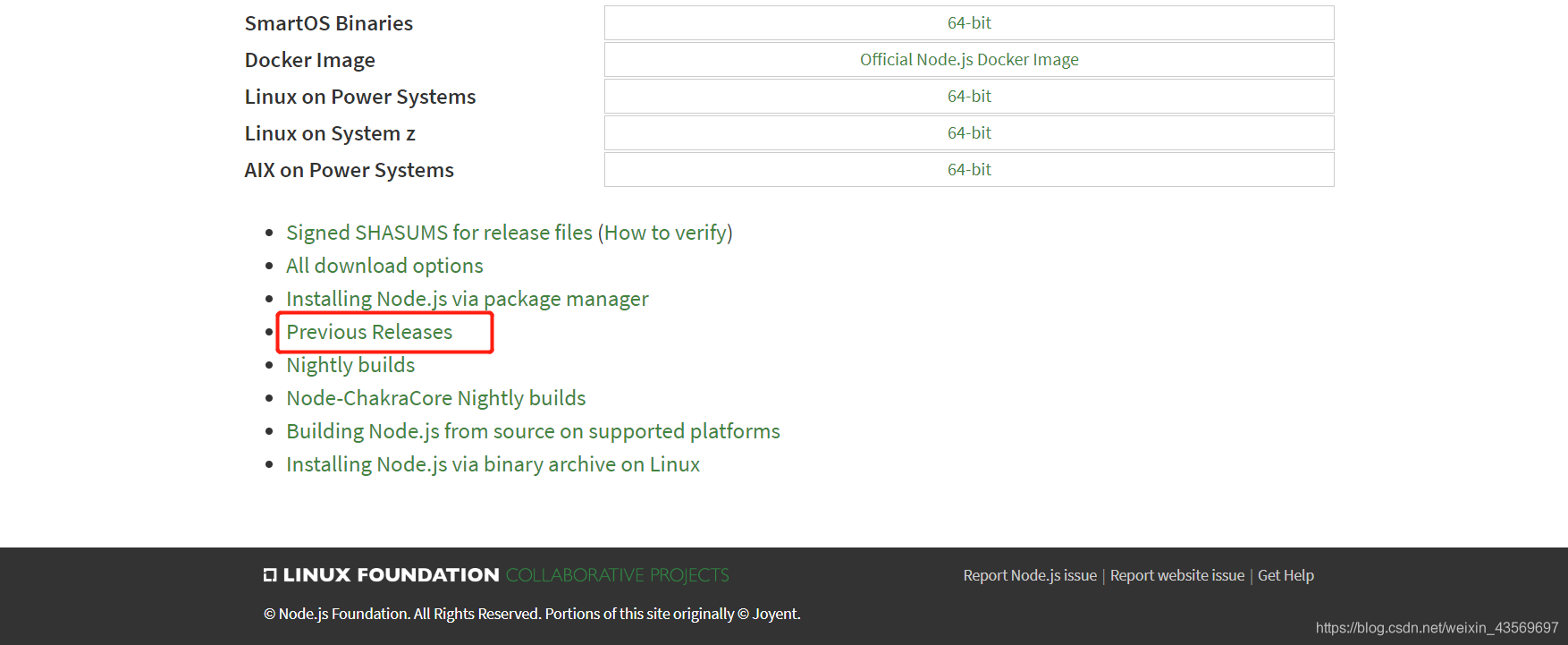Click the Linux Foundation logo
Image resolution: width=1568 pixels, height=645 pixels.
[x=382, y=575]
